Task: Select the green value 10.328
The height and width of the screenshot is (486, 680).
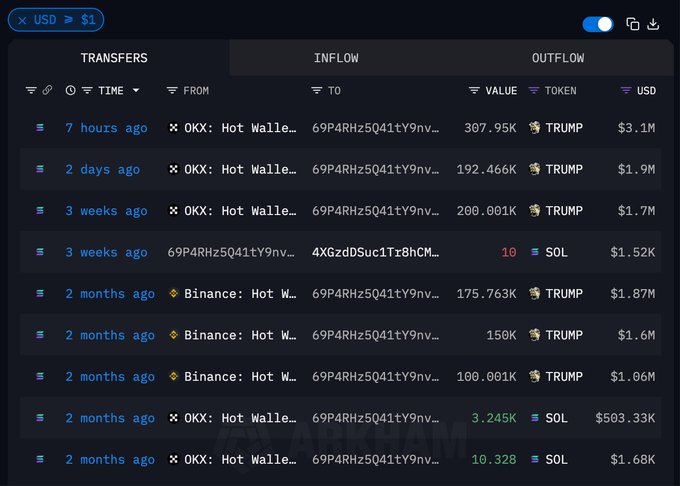Action: [x=494, y=459]
